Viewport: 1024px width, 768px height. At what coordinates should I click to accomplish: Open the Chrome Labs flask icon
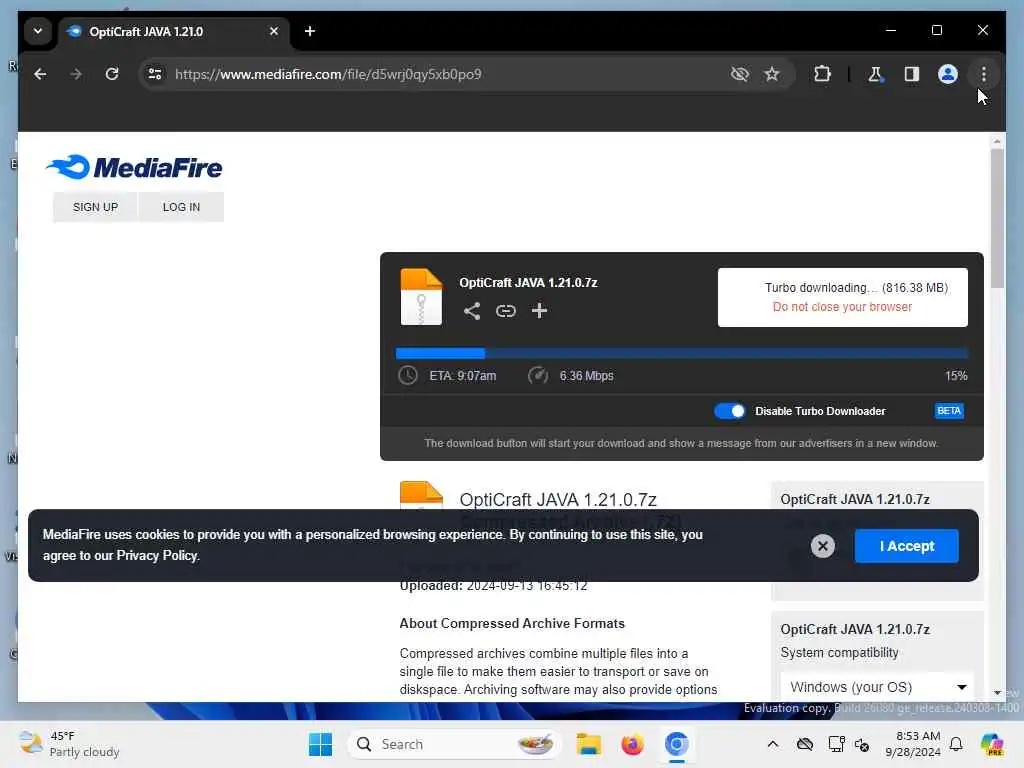pos(875,74)
